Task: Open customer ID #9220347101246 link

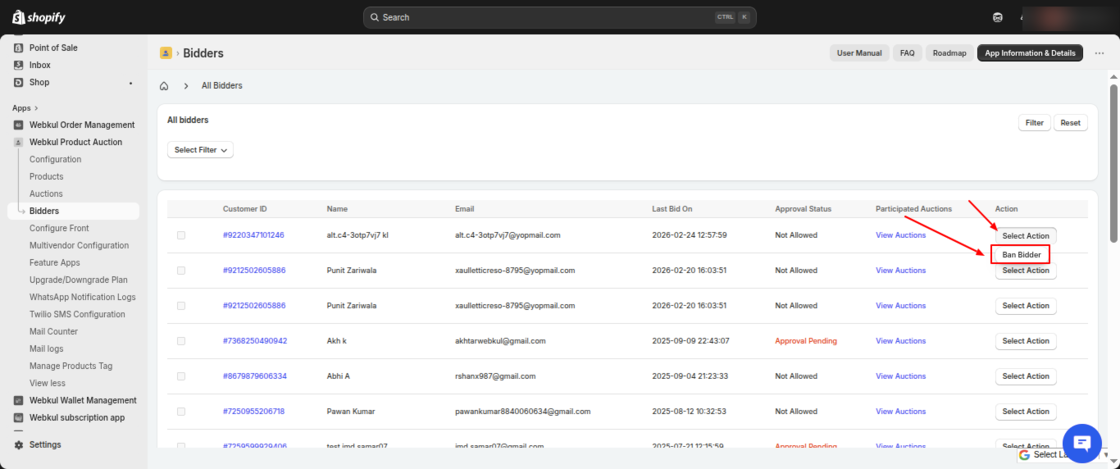Action: [x=254, y=235]
